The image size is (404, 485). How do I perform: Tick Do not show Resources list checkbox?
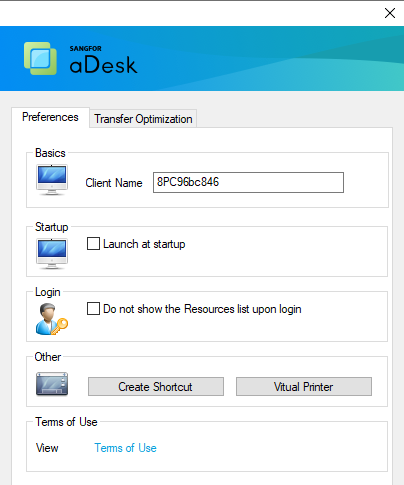[93, 308]
